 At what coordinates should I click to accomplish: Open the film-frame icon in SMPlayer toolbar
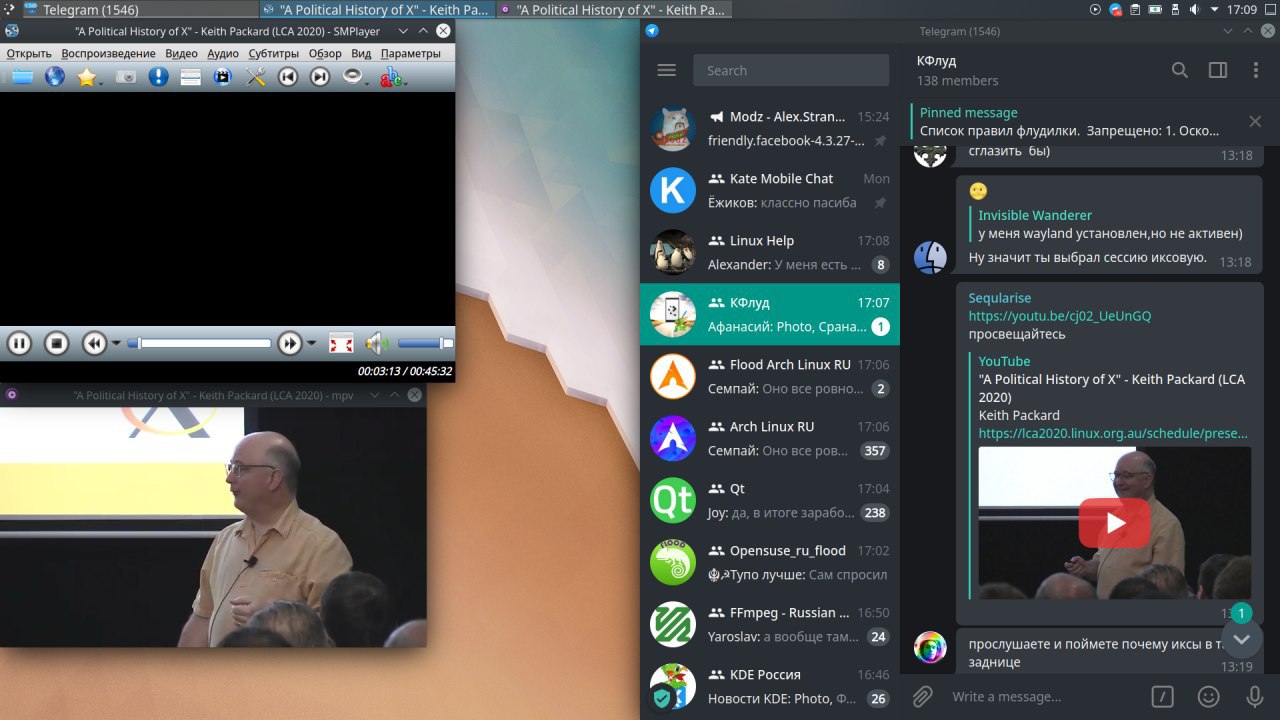[x=223, y=77]
